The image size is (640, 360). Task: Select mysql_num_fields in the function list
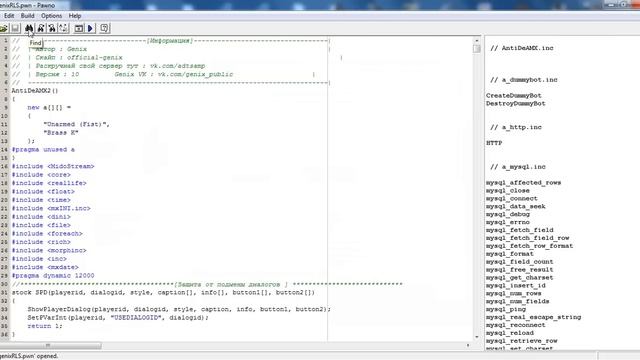pos(518,302)
